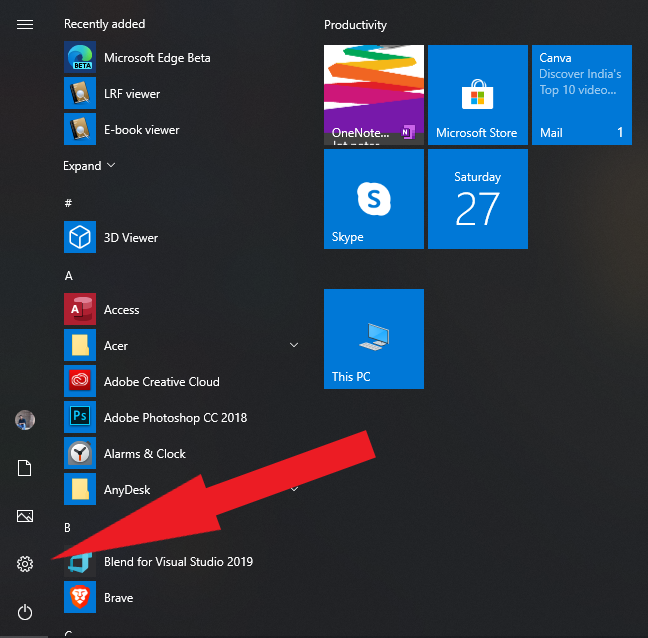The height and width of the screenshot is (638, 648).
Task: Open the OneNote tile
Action: tap(374, 95)
